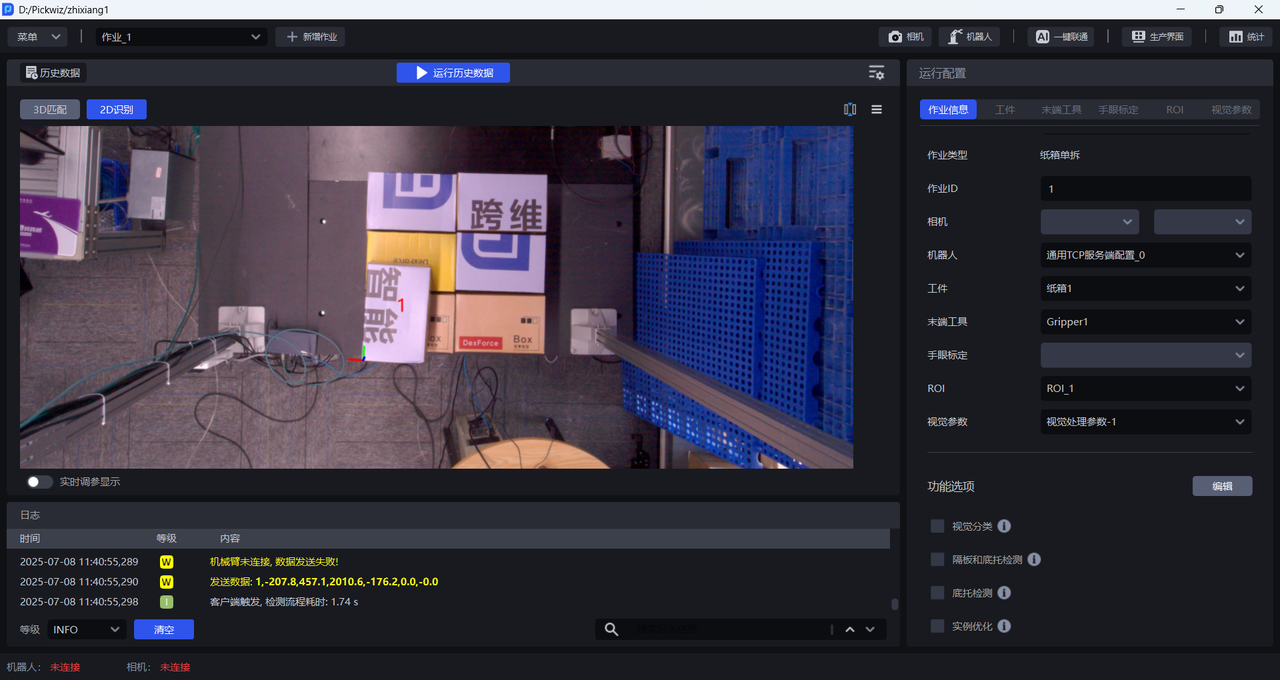Toggle the 实时调参显示 switch
Viewport: 1280px width, 680px height.
(x=40, y=482)
